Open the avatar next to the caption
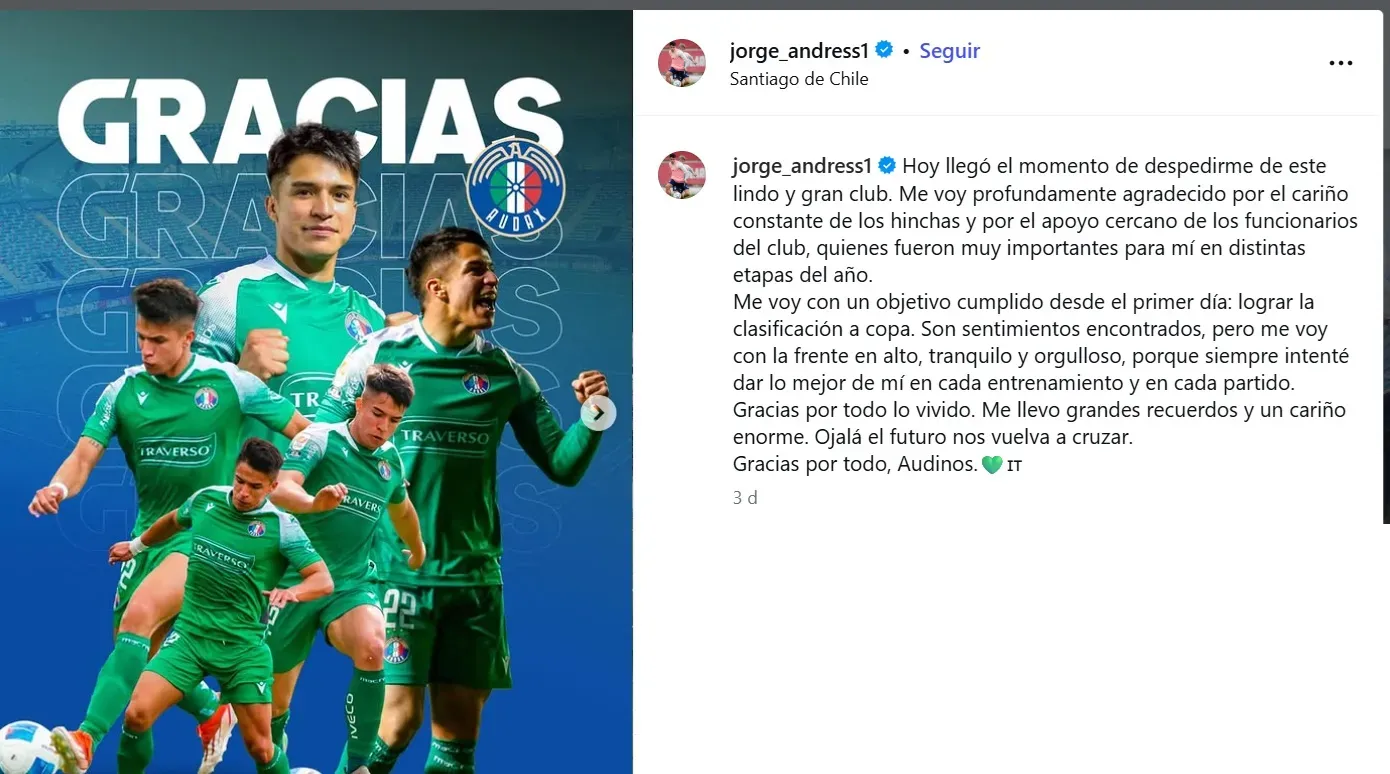Viewport: 1390px width, 774px height. point(682,175)
